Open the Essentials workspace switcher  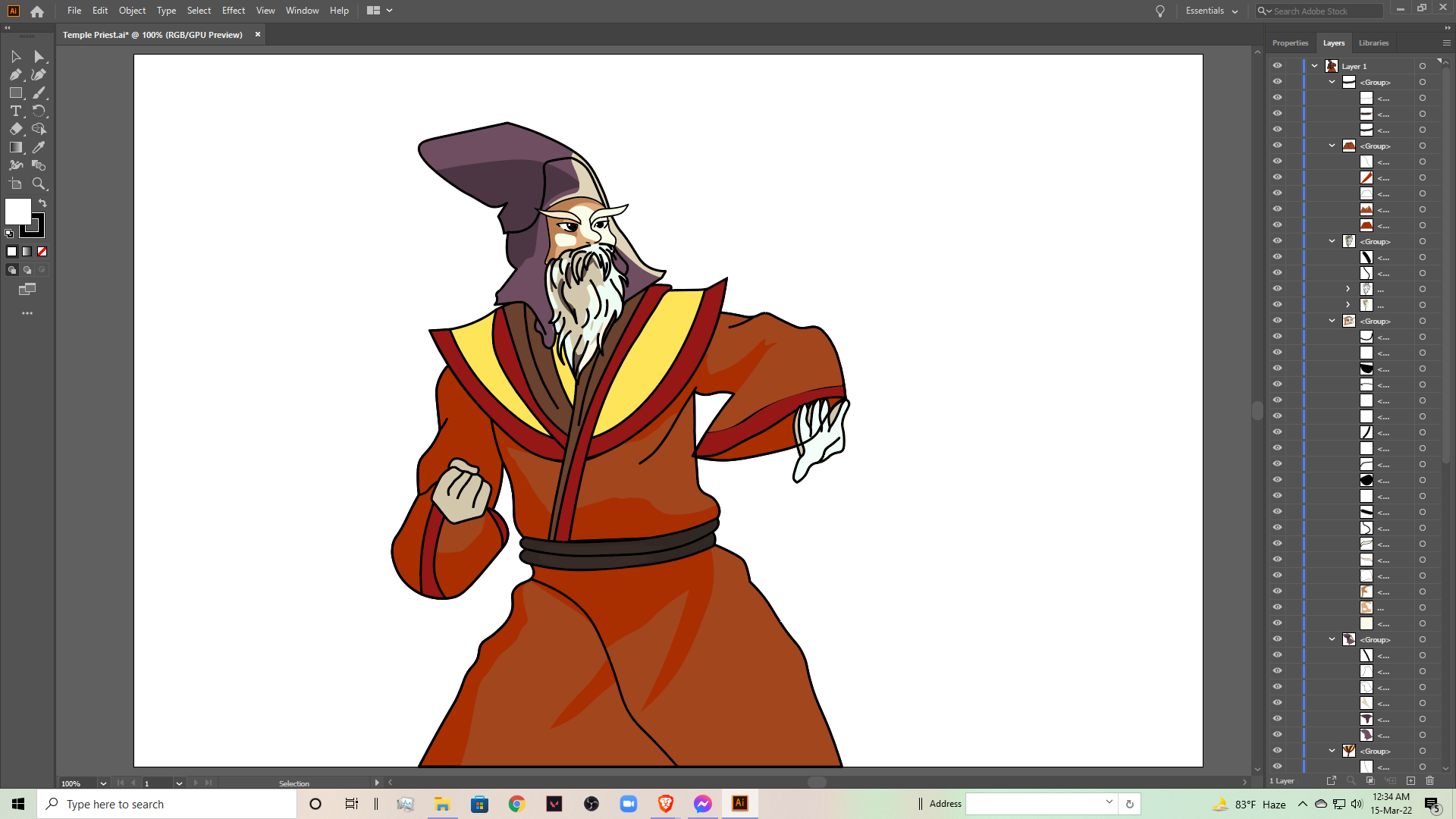coord(1211,11)
